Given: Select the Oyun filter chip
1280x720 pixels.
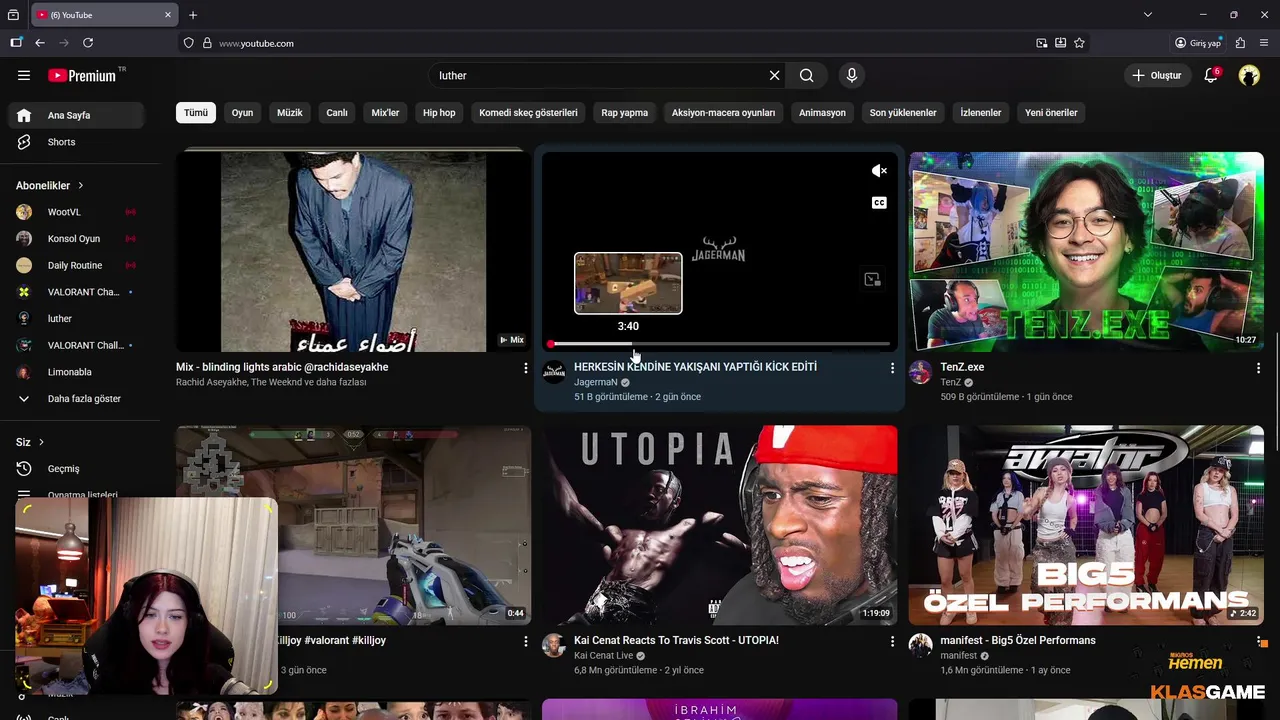Looking at the screenshot, I should point(243,113).
